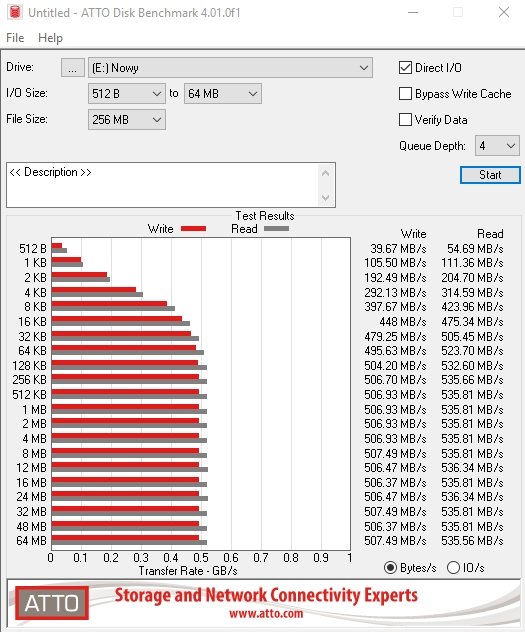
Task: Expand the 64 MB maximum I/O size dropdown
Action: [x=223, y=94]
